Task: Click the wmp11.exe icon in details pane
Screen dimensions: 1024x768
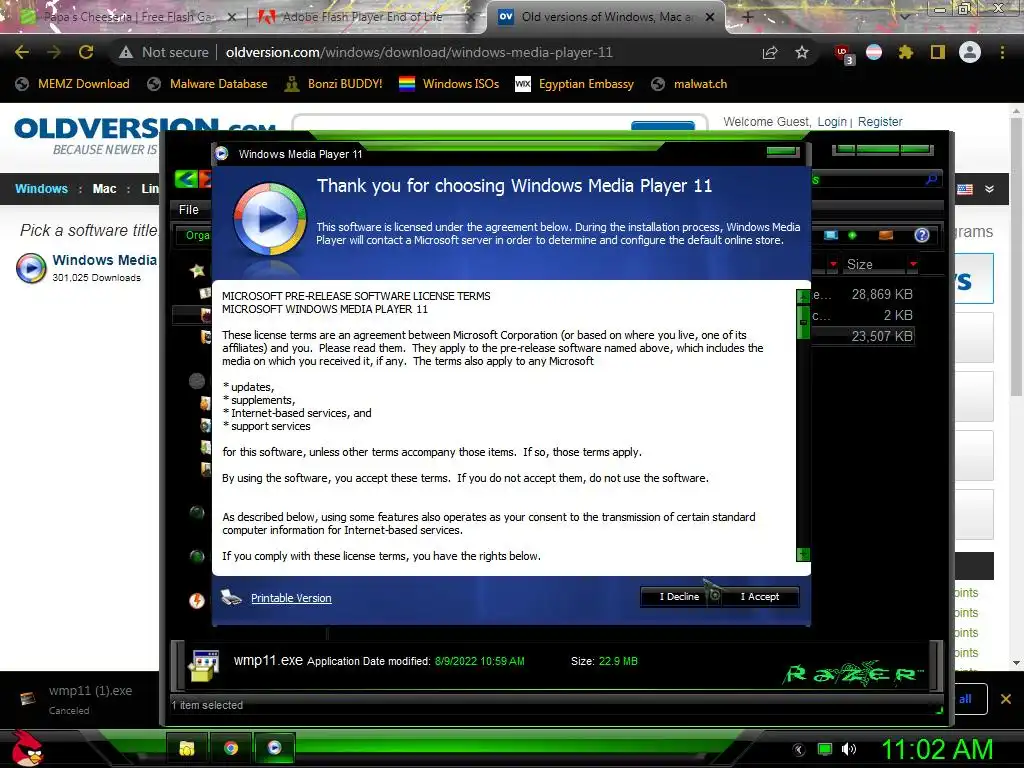Action: 204,666
